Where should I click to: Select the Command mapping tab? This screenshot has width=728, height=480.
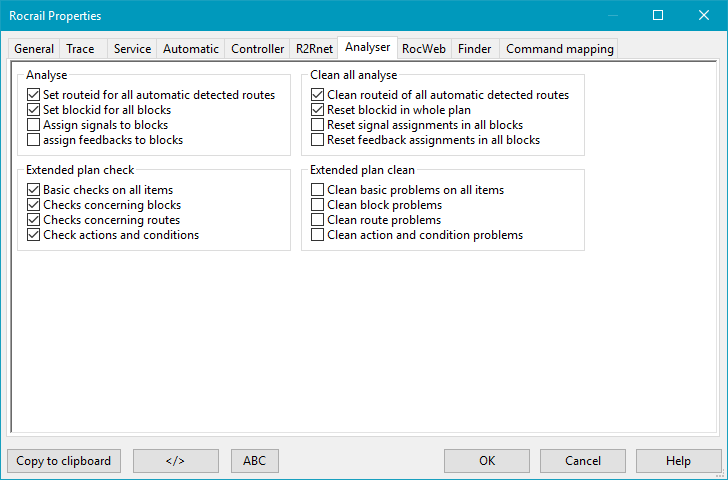coord(558,48)
